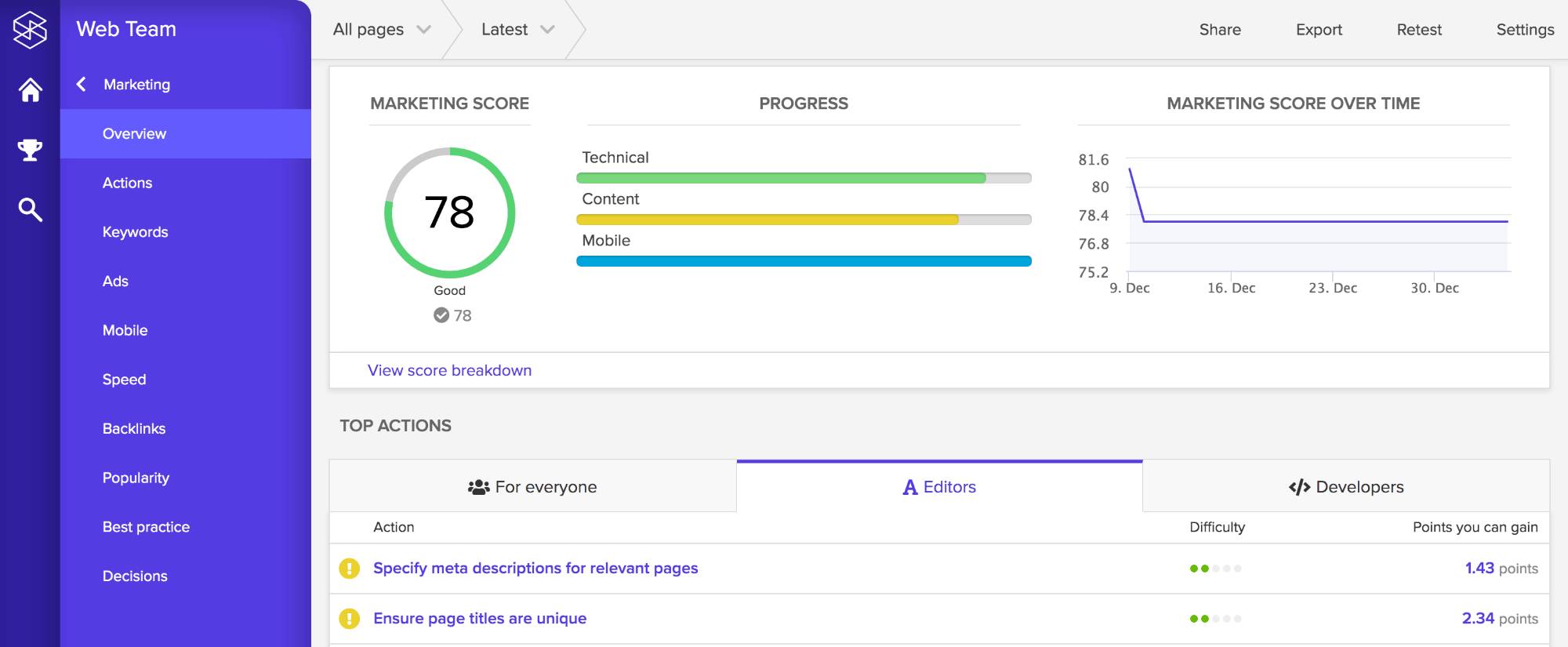Open Specify meta descriptions for relevant pages
Viewport: 1568px width, 647px height.
pyautogui.click(x=535, y=569)
